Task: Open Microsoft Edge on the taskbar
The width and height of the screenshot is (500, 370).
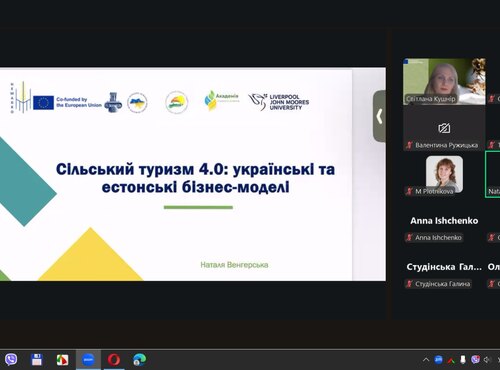Action: tap(139, 360)
